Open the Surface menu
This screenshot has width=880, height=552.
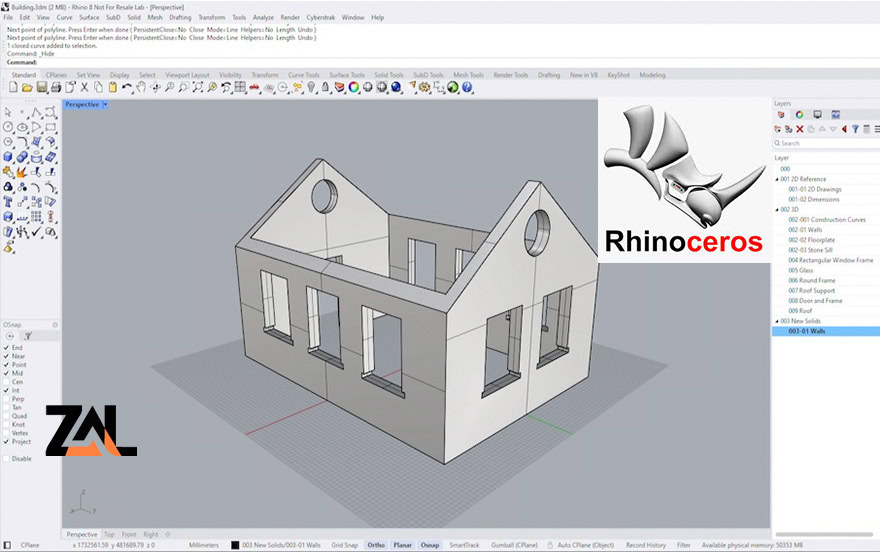(89, 17)
